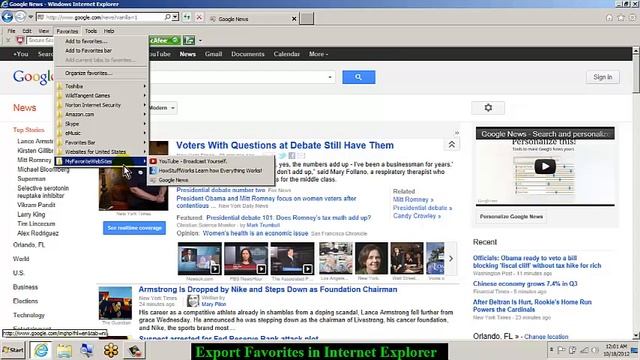The height and width of the screenshot is (360, 640).
Task: Click Mitt Romney related link
Action: 413,200
